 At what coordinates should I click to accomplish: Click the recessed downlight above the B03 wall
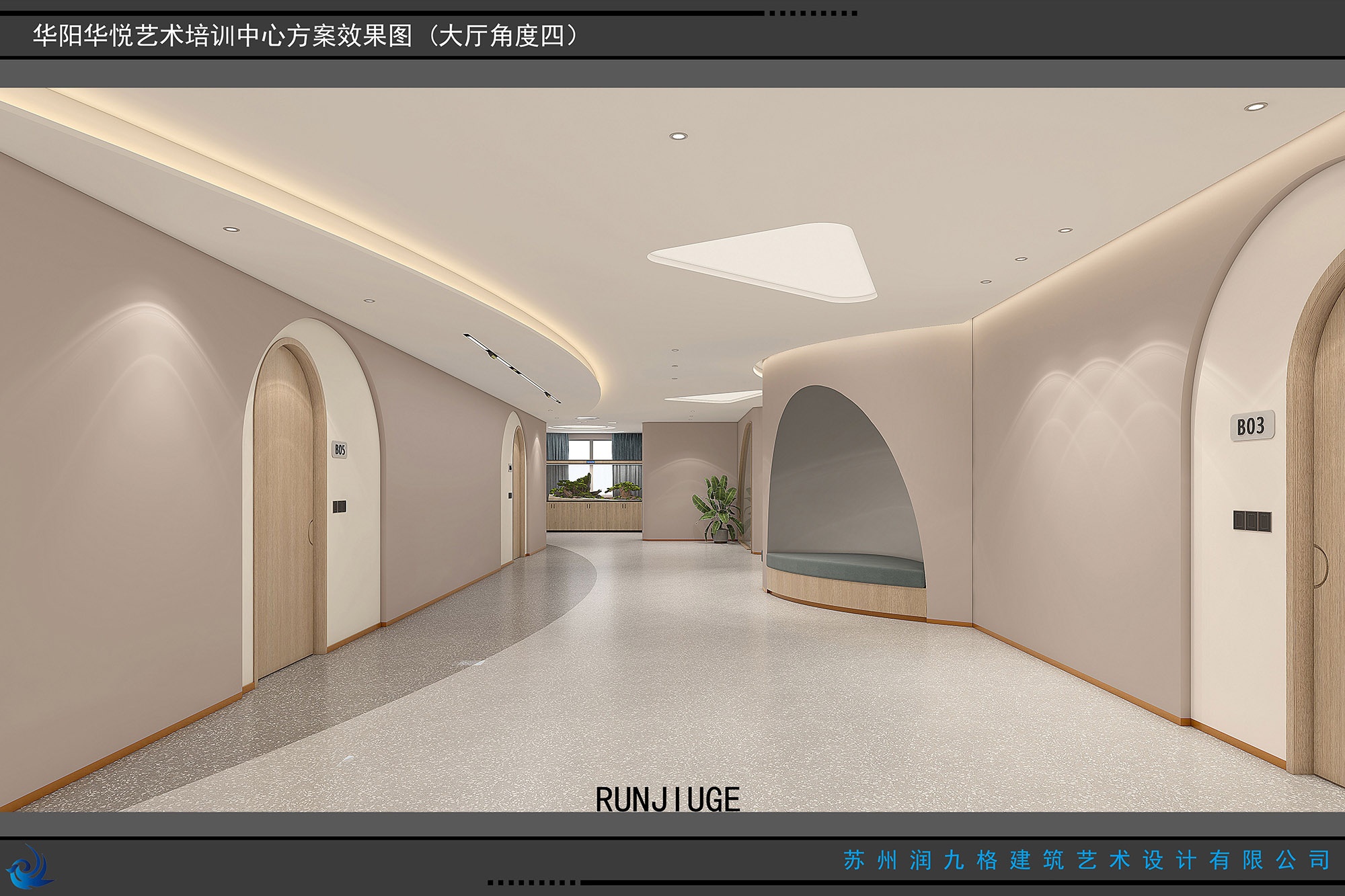pos(1256,107)
